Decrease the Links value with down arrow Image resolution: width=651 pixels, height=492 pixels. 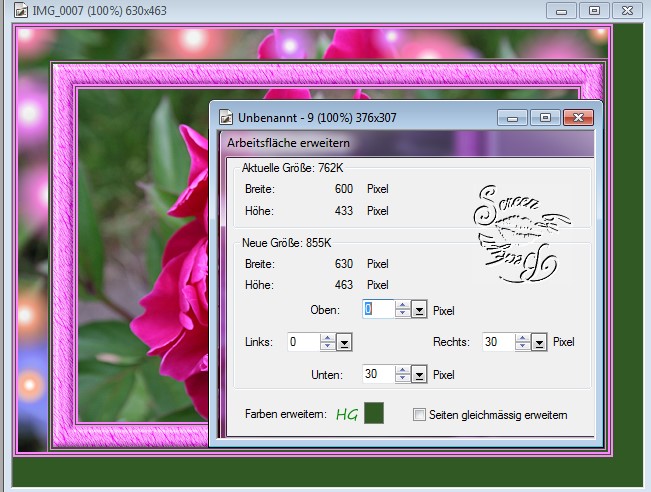pos(328,347)
